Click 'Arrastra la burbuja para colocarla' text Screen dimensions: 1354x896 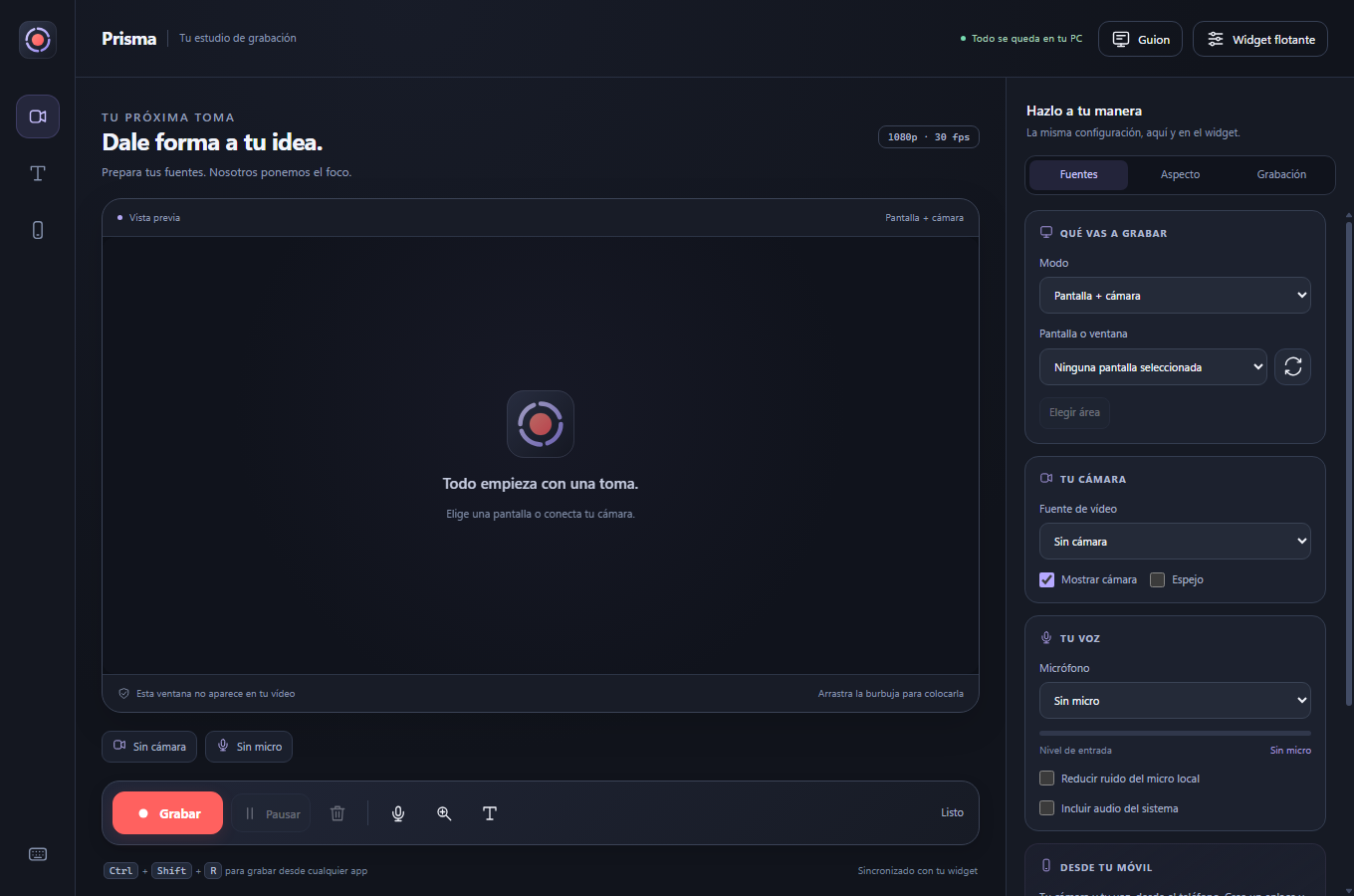[891, 694]
